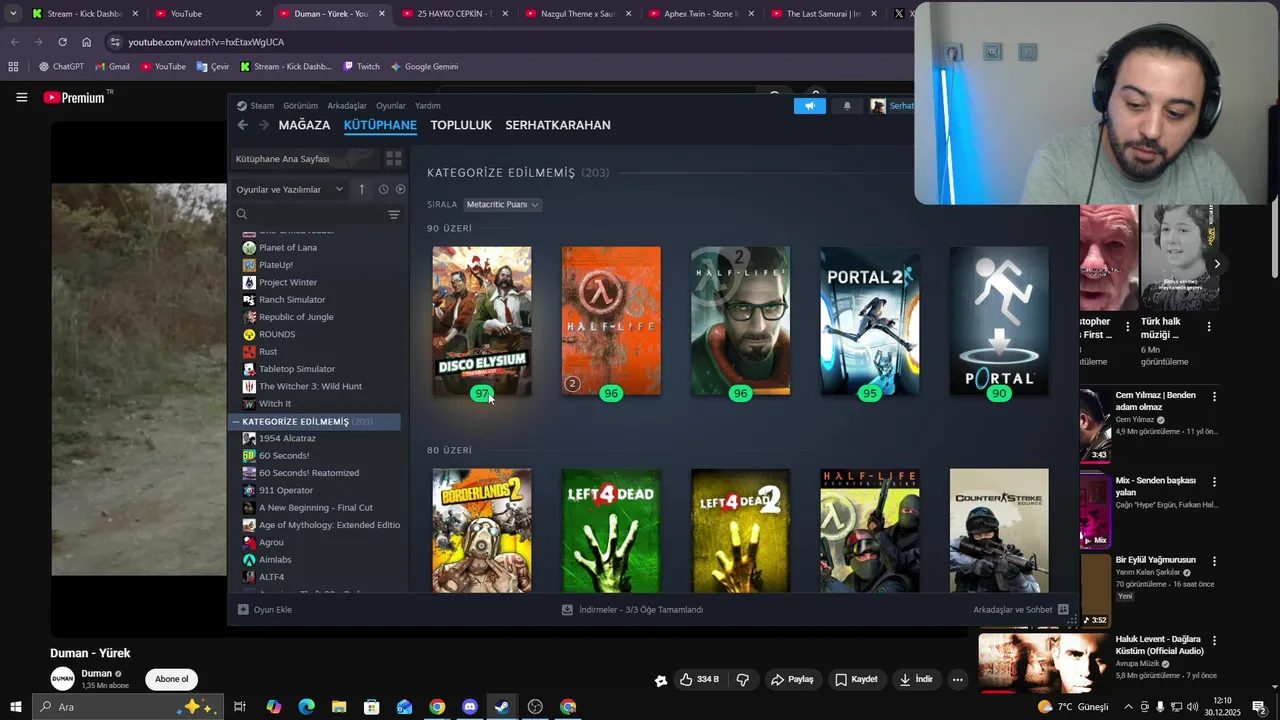The width and height of the screenshot is (1280, 720).
Task: Open YouTube hamburger guide menu
Action: (x=21, y=97)
